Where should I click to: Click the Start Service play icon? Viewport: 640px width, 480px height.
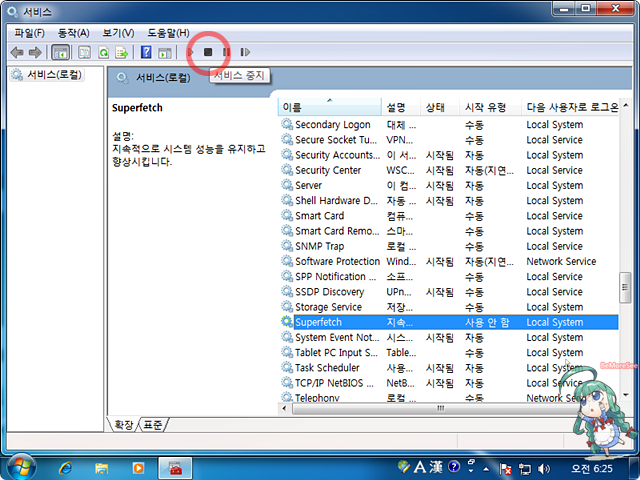pyautogui.click(x=191, y=52)
